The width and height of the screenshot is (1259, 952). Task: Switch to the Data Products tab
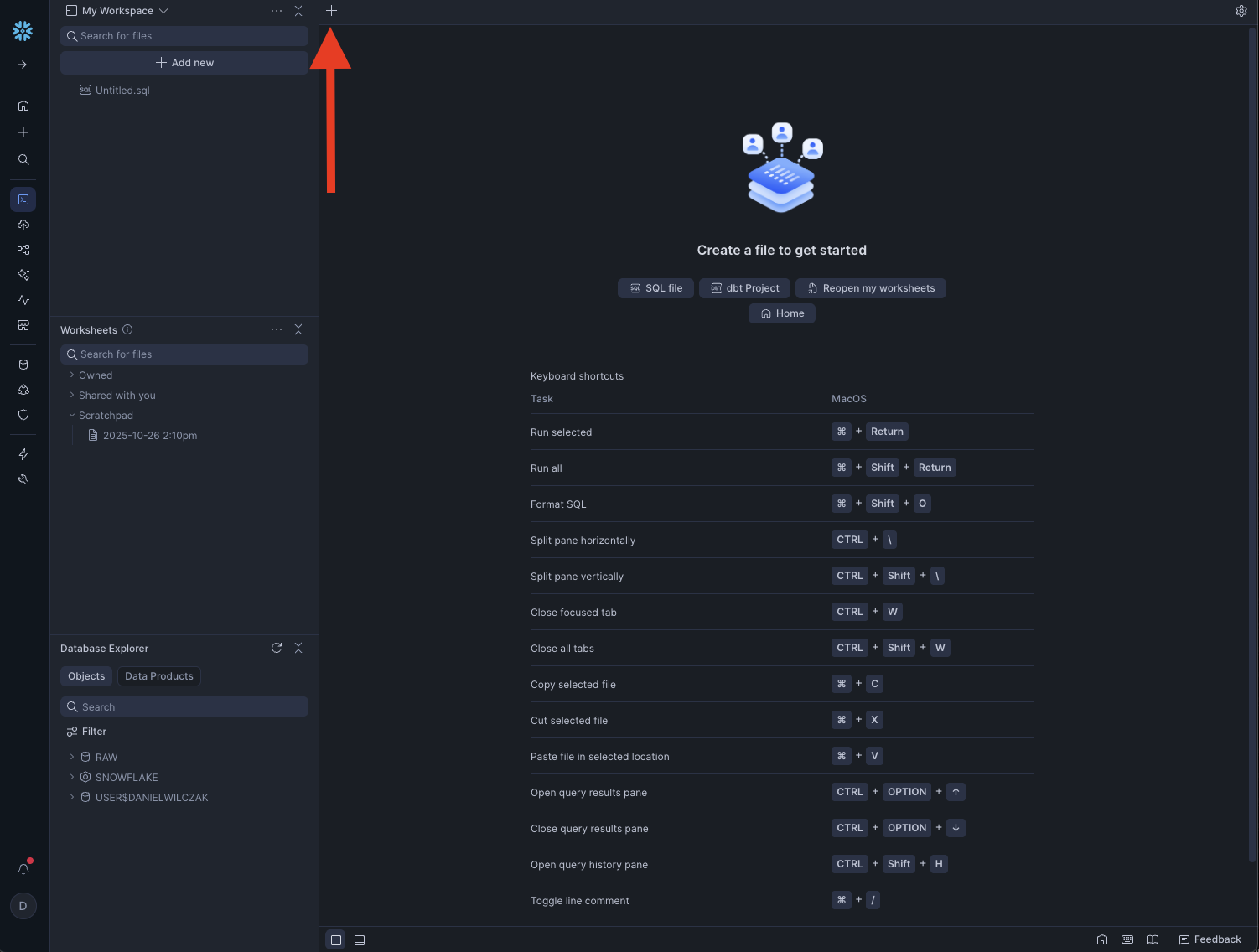click(x=158, y=676)
